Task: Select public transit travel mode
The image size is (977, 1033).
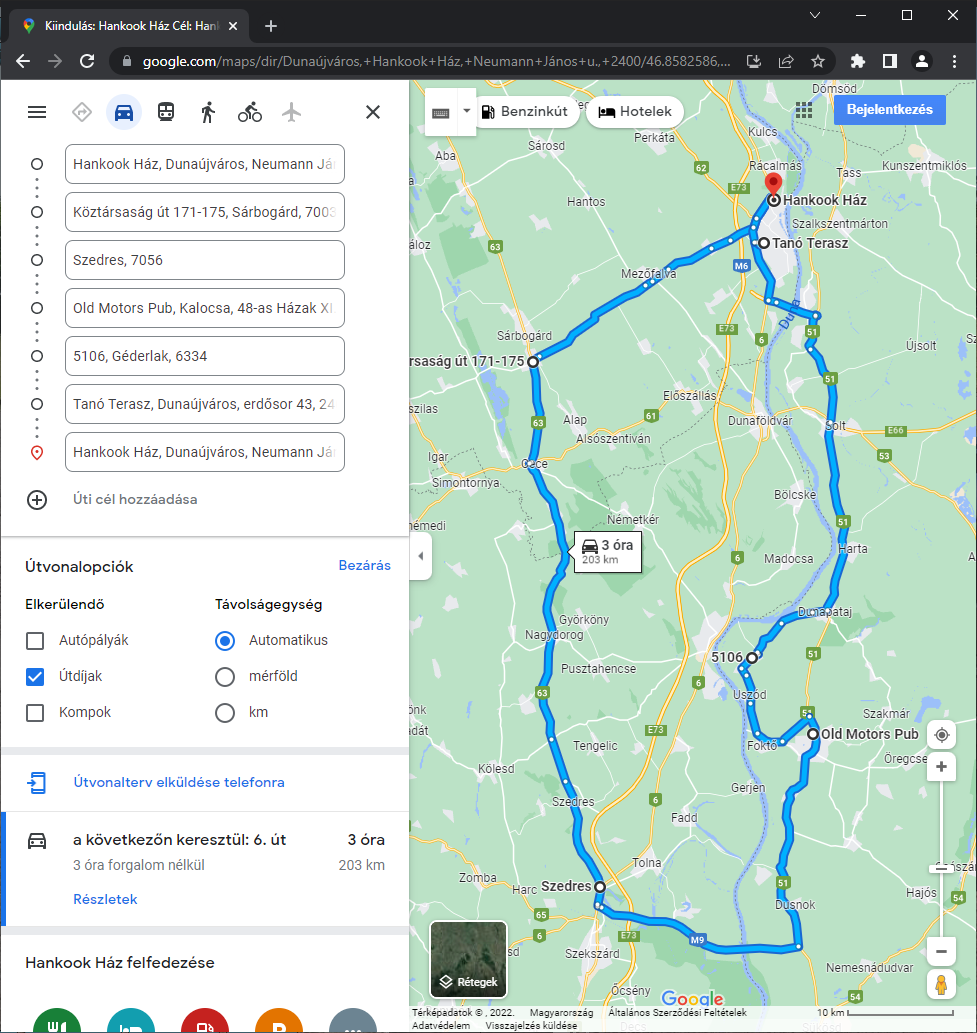Action: tap(166, 112)
